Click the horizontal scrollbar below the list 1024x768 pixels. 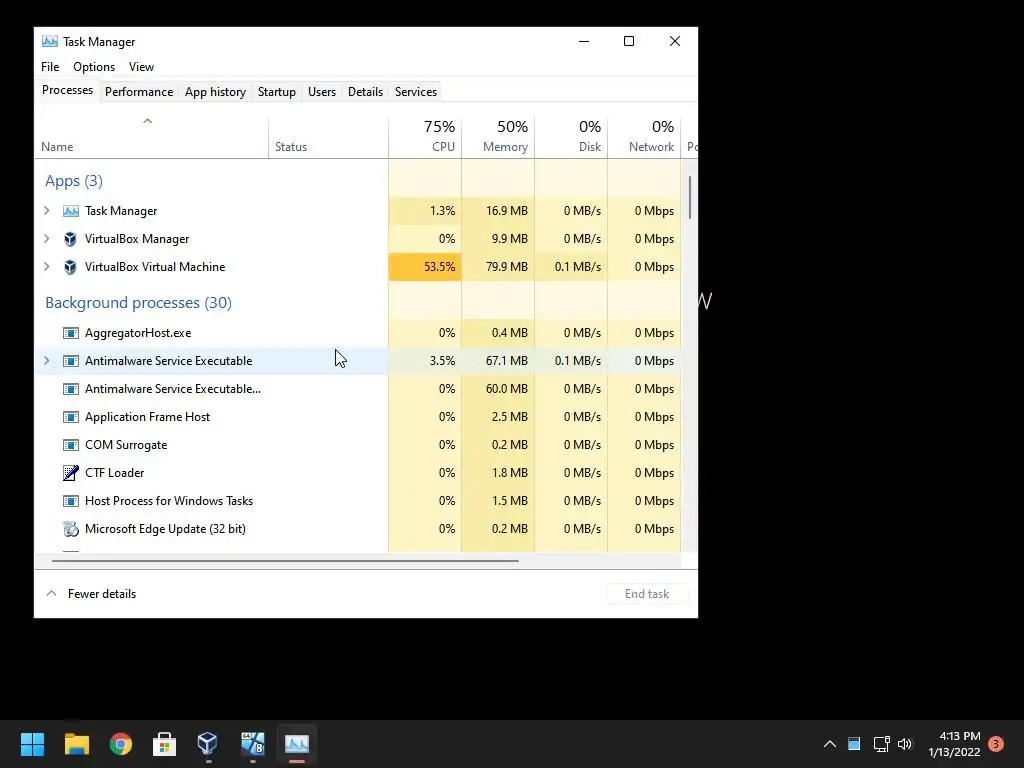pyautogui.click(x=285, y=560)
